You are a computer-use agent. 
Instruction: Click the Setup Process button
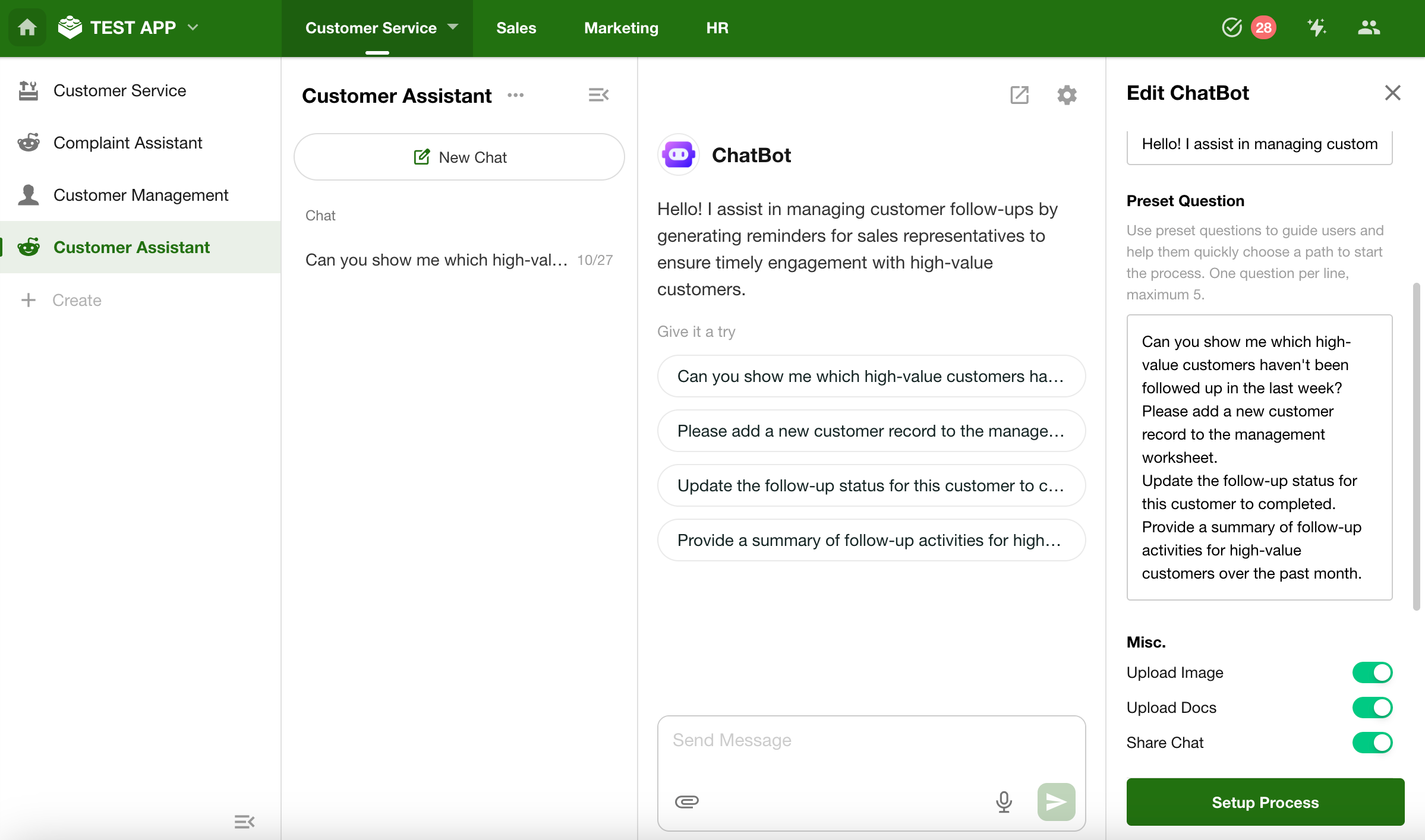click(x=1265, y=802)
